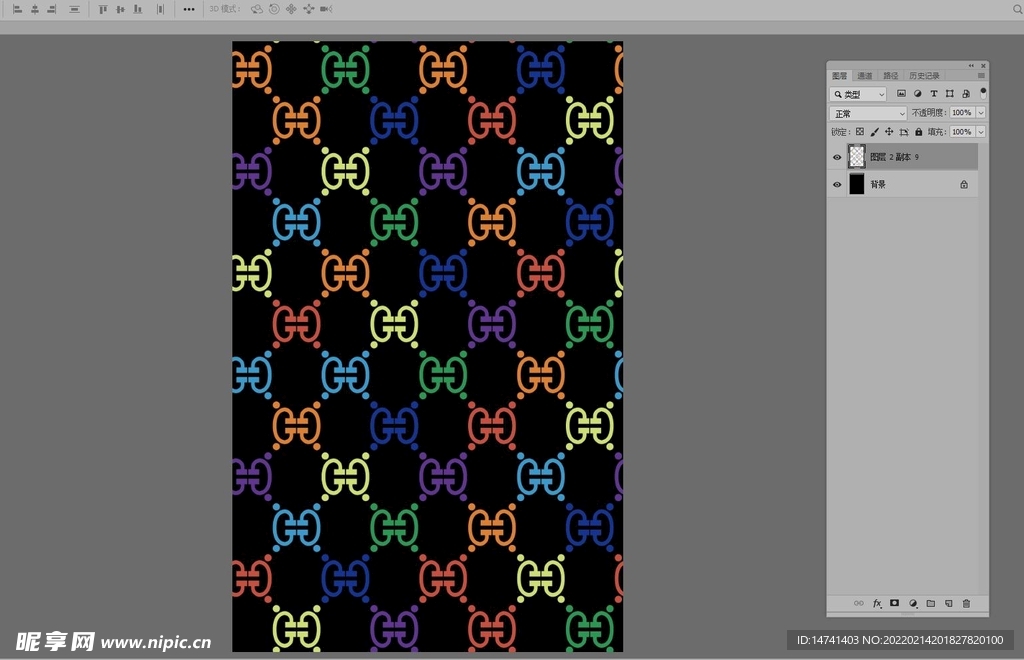Image resolution: width=1024 pixels, height=660 pixels.
Task: Create a new layer group folder
Action: click(x=931, y=603)
